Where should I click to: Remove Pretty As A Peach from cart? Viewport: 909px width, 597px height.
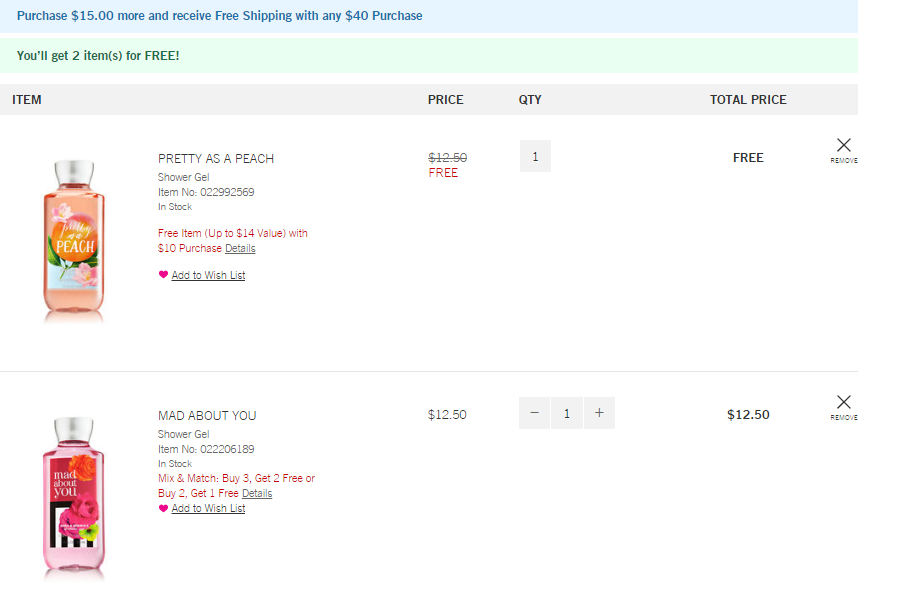843,147
